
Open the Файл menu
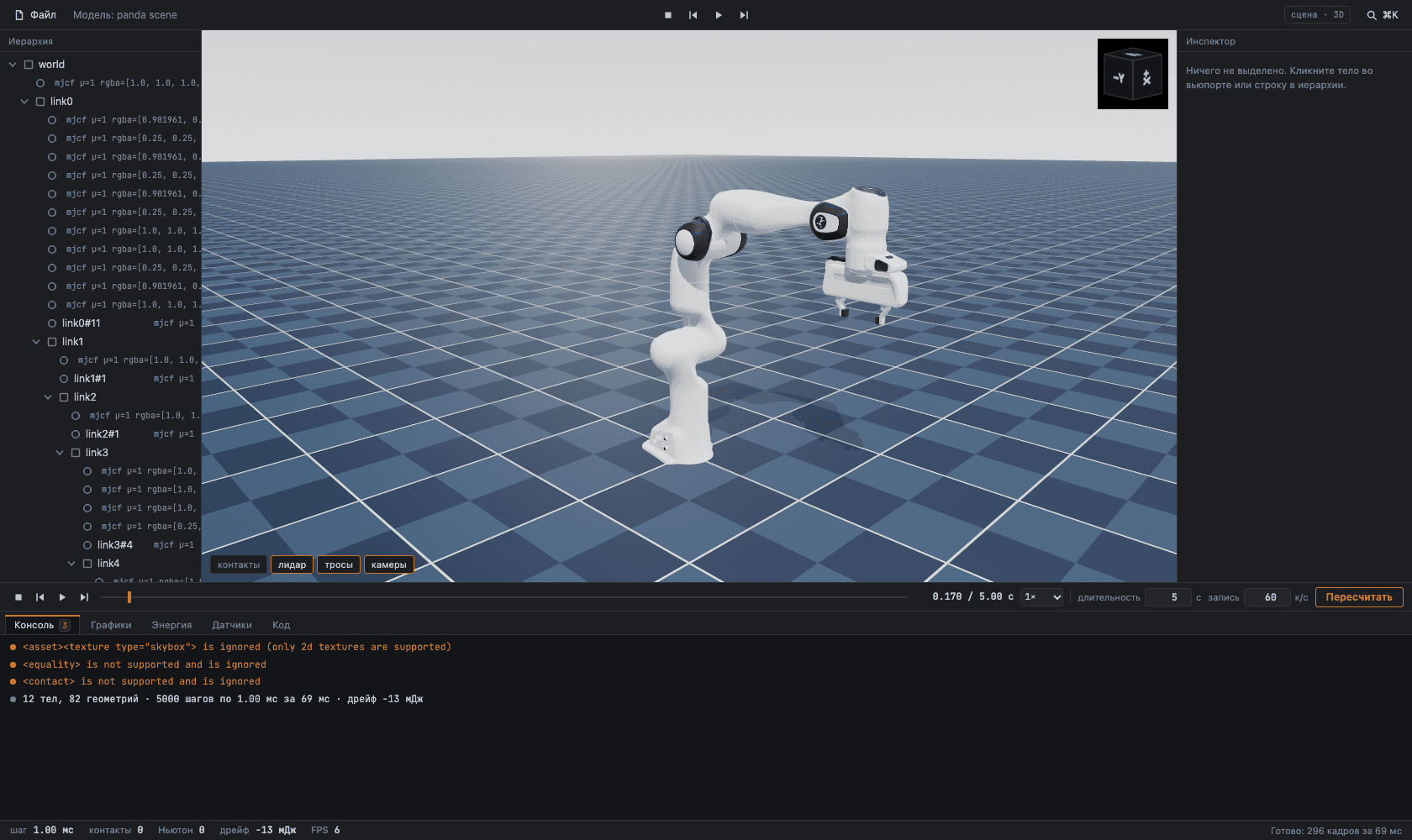pyautogui.click(x=35, y=15)
